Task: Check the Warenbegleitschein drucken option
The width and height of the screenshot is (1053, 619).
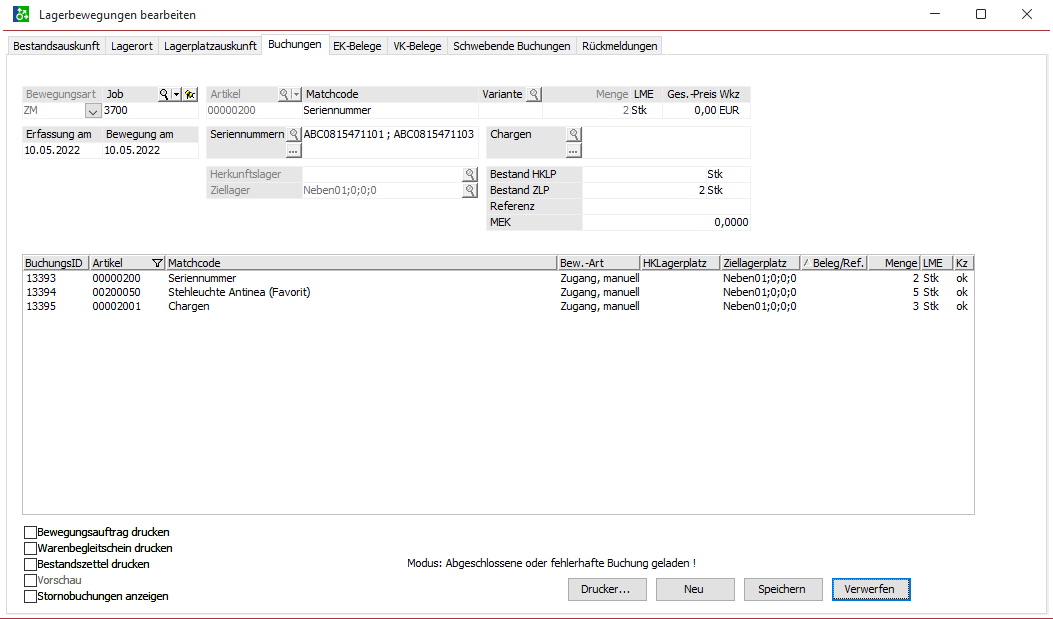Action: [30, 548]
